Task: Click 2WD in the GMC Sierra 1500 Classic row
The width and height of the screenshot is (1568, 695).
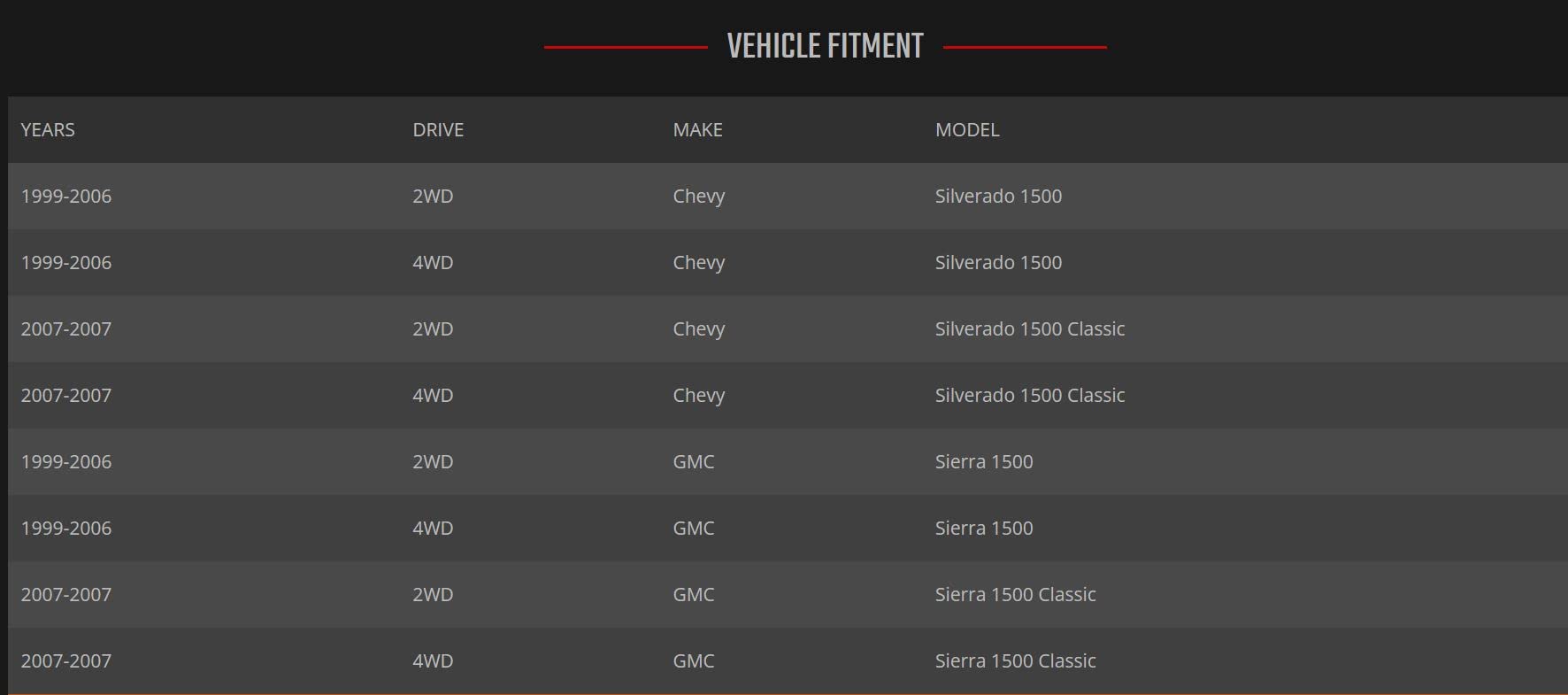Action: point(433,595)
